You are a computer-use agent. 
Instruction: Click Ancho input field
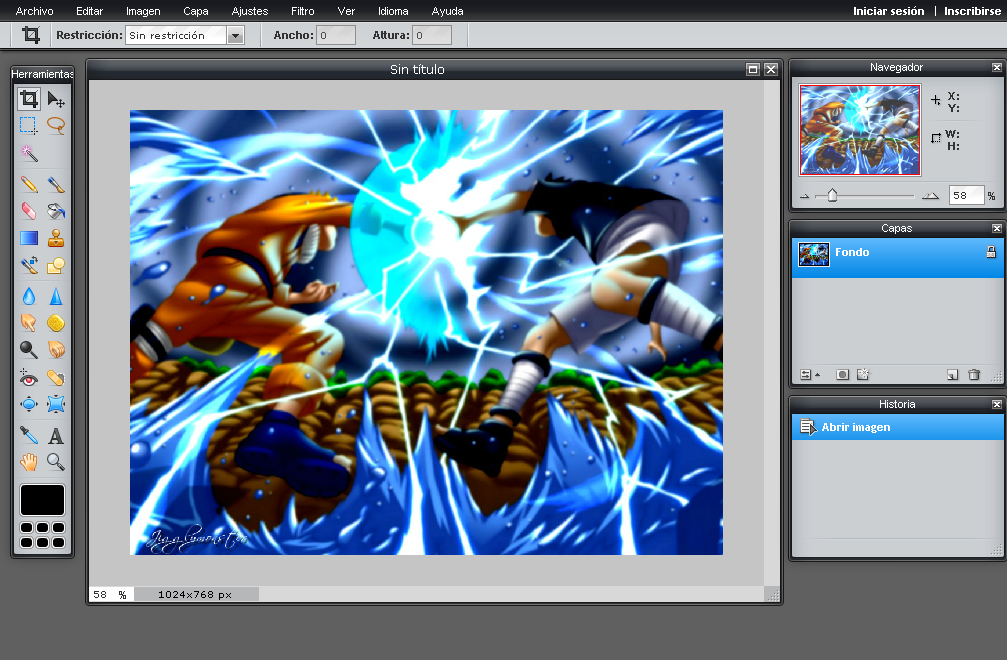[336, 35]
